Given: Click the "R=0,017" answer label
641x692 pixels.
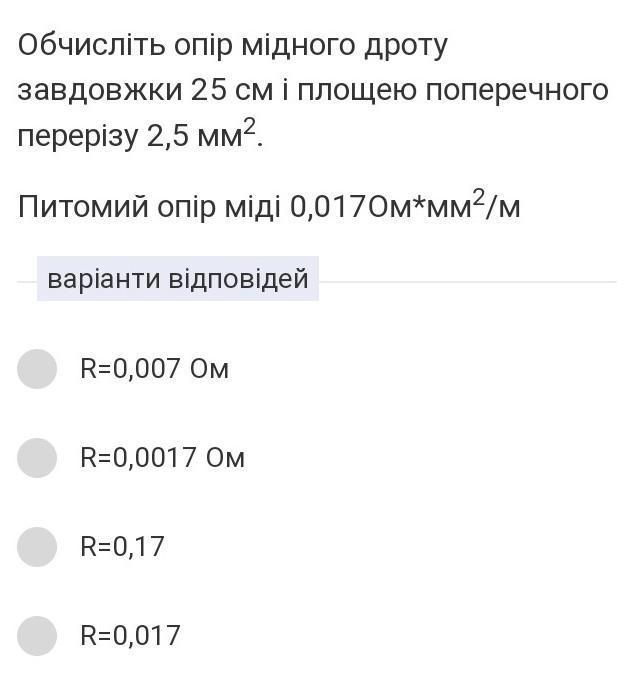Looking at the screenshot, I should pos(130,635).
